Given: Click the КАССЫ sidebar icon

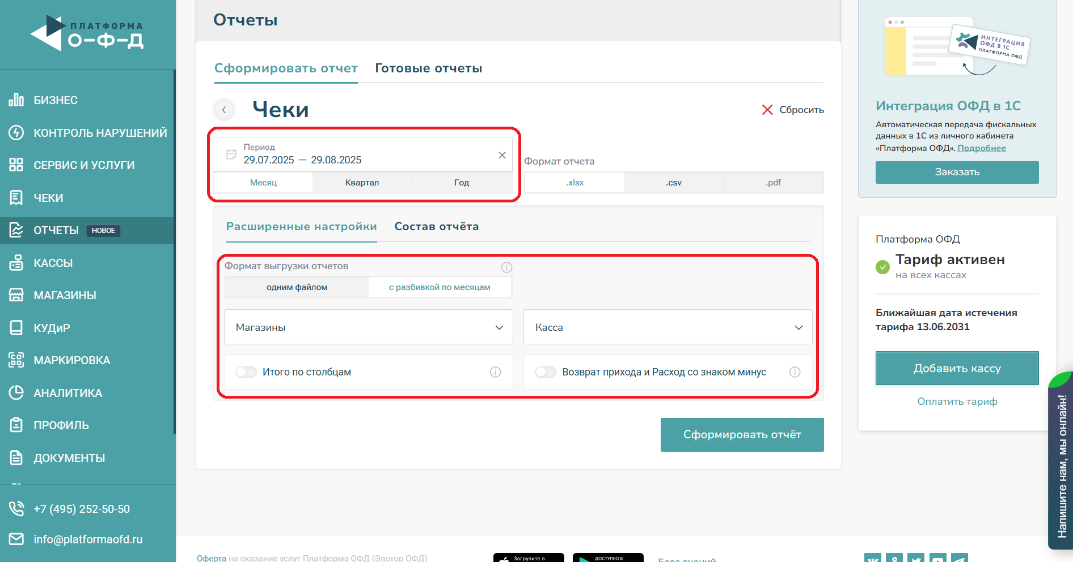Looking at the screenshot, I should coord(16,263).
